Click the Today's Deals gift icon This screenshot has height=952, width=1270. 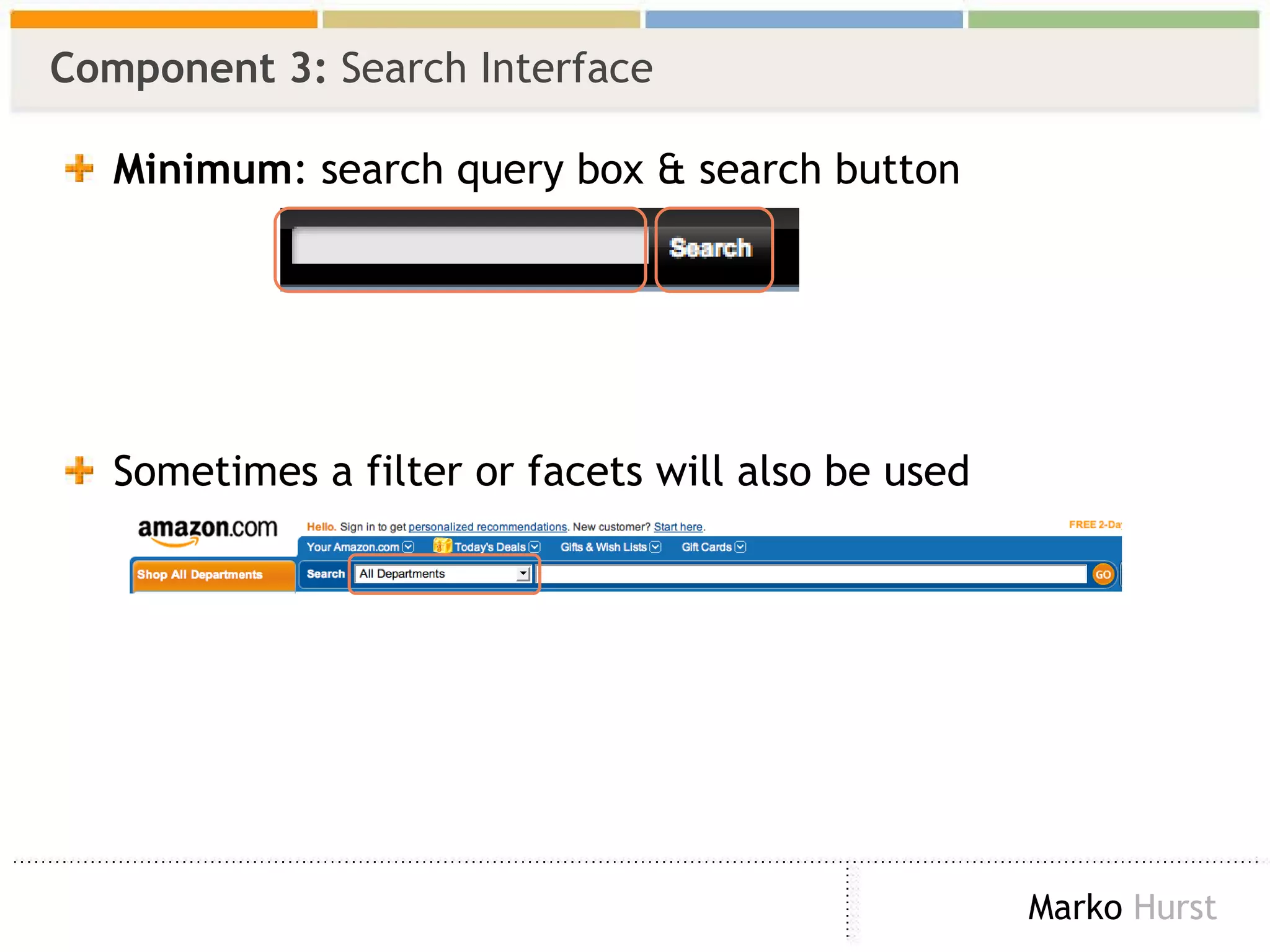[442, 545]
